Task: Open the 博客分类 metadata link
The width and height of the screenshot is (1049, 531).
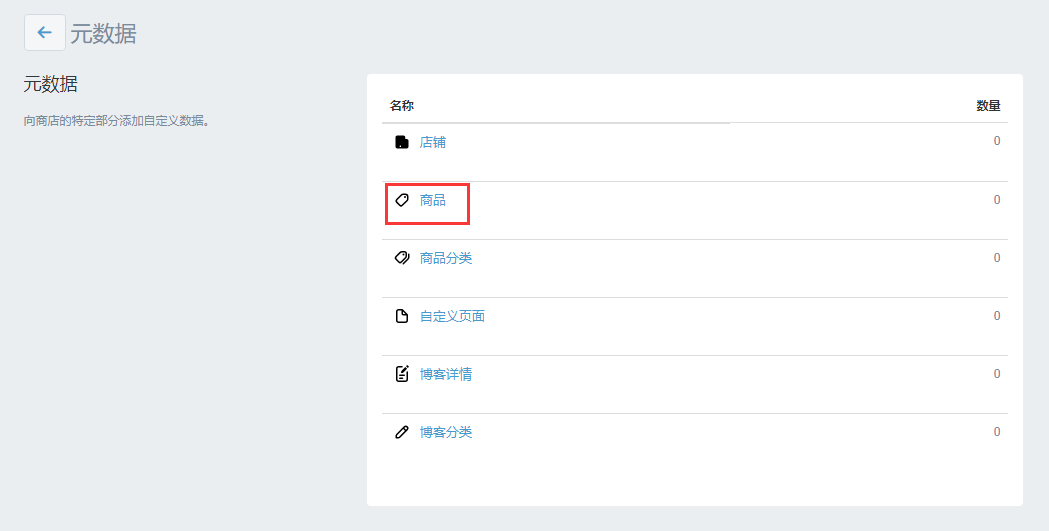Action: tap(446, 432)
